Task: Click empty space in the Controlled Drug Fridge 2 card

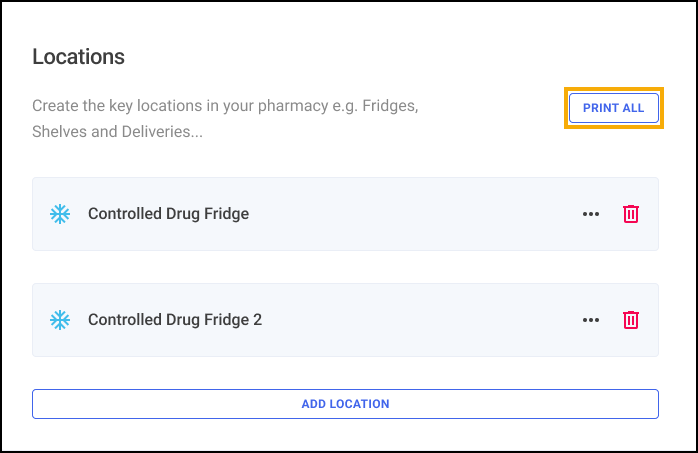Action: 420,320
